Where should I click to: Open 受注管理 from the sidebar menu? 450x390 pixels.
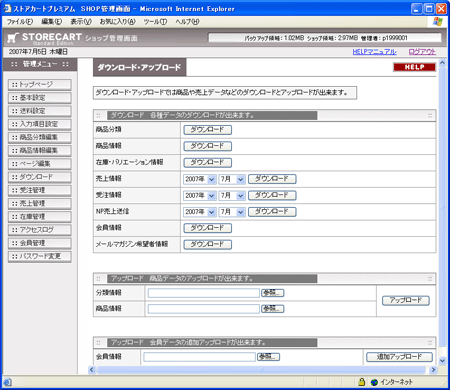click(40, 190)
